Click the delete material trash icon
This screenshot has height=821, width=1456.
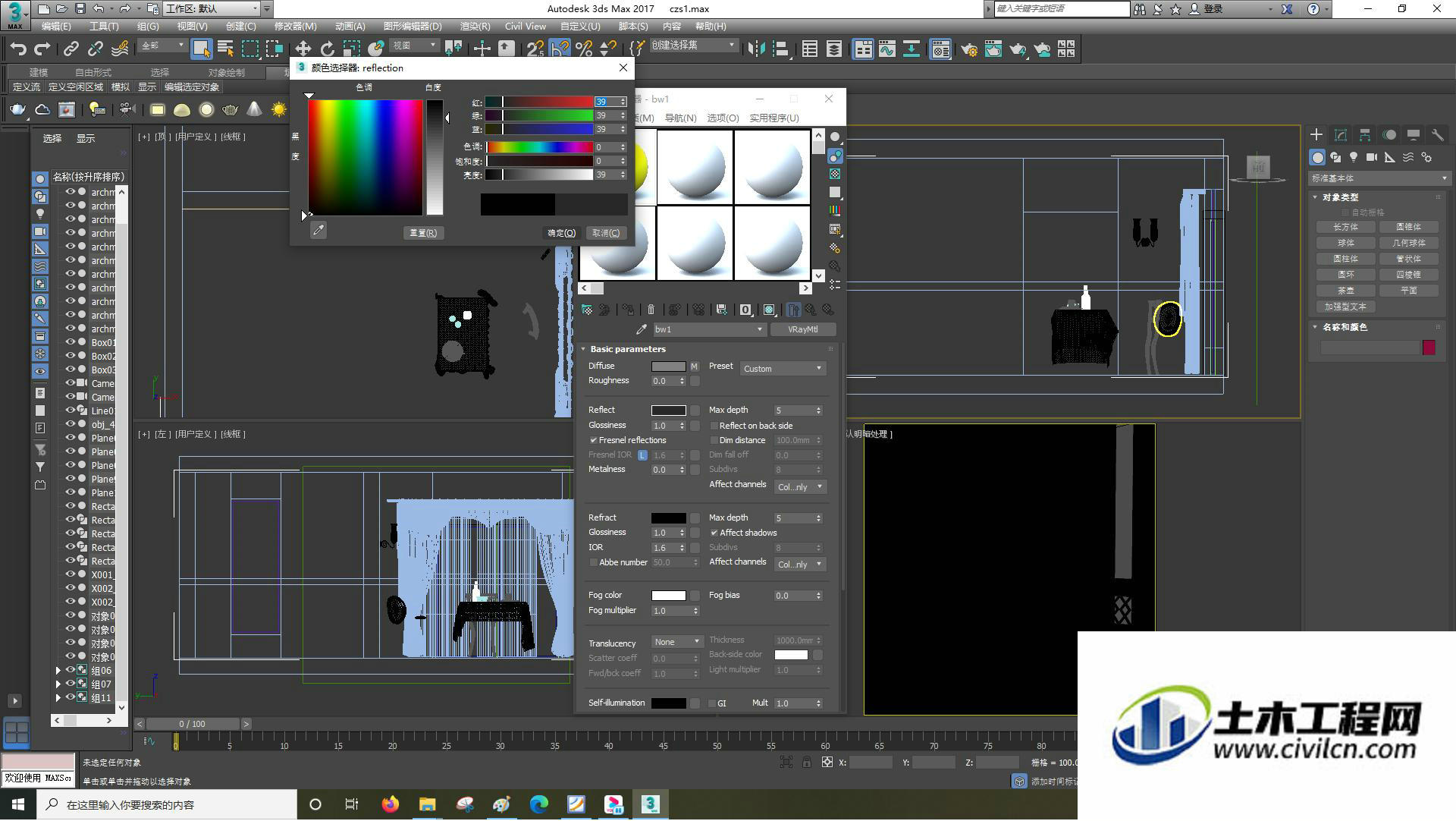pos(651,310)
